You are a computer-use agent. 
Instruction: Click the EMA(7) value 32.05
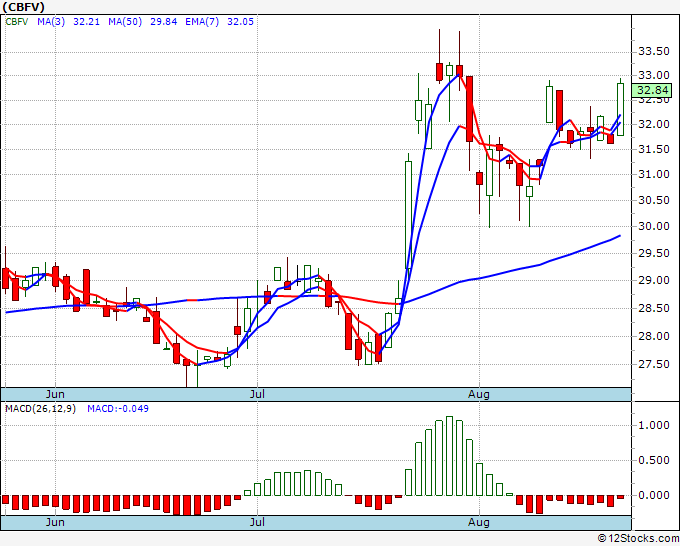click(241, 22)
